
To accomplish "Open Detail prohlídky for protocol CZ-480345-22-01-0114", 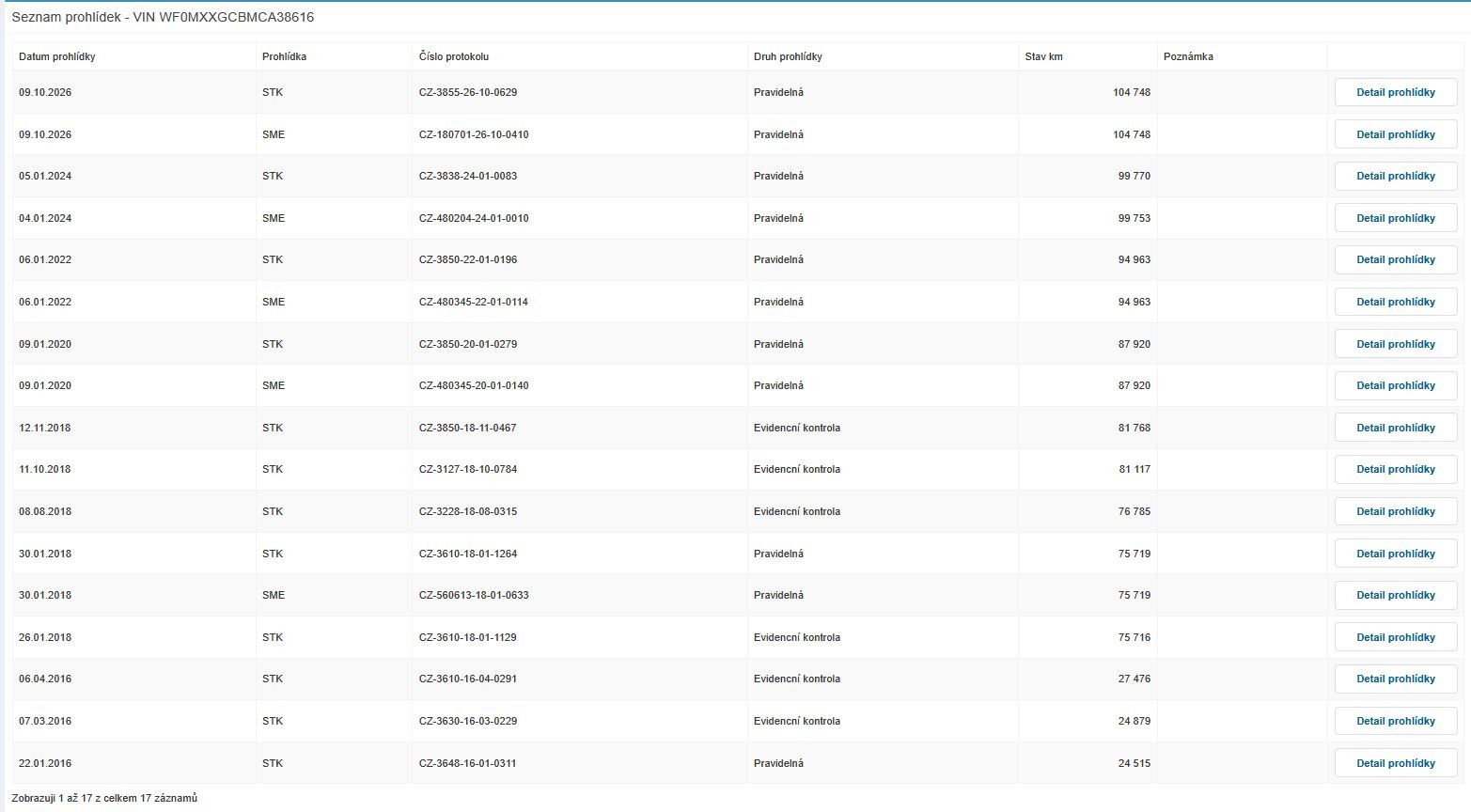I will pyautogui.click(x=1396, y=302).
